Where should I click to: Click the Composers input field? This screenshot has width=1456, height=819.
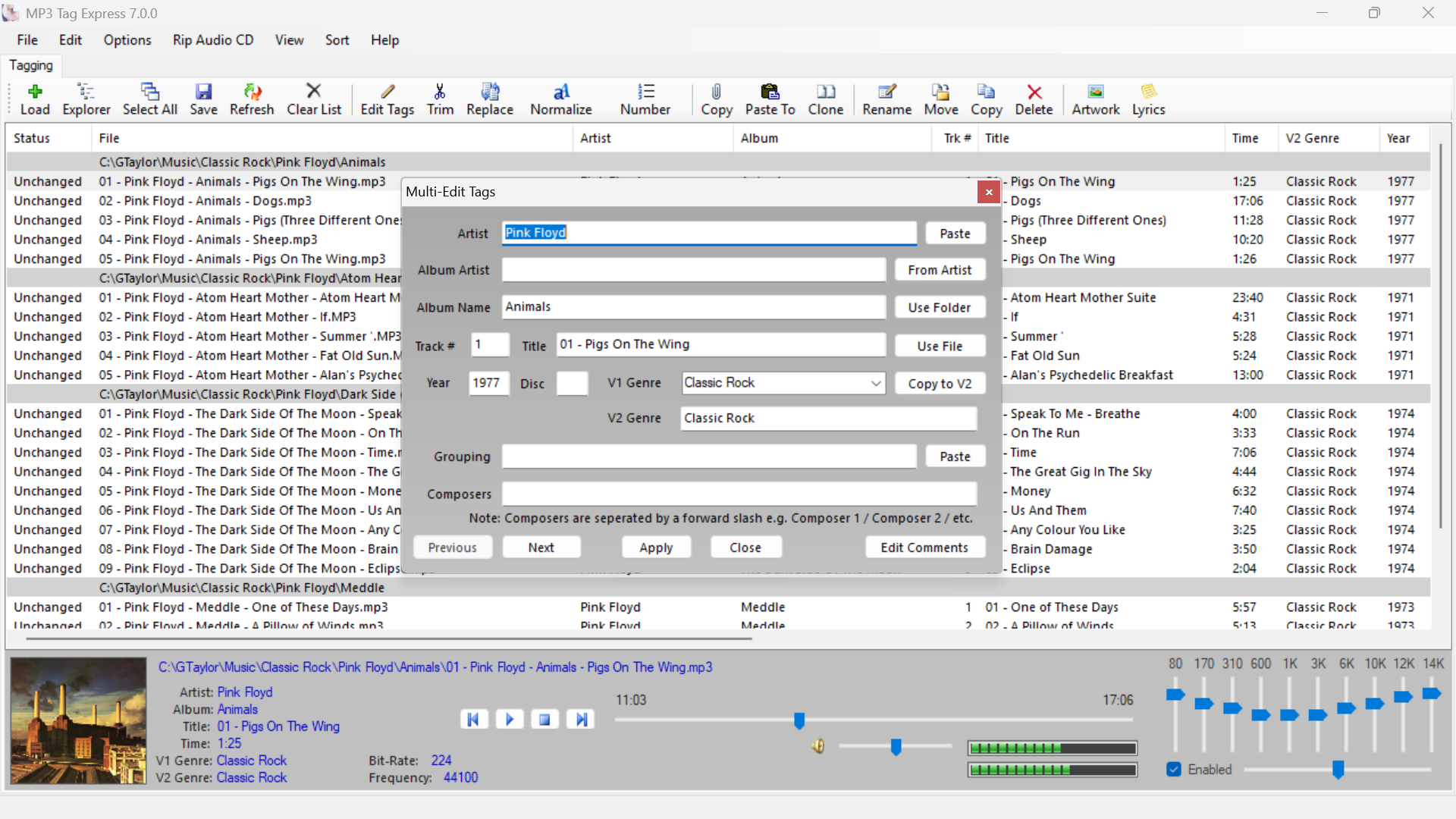coord(739,494)
